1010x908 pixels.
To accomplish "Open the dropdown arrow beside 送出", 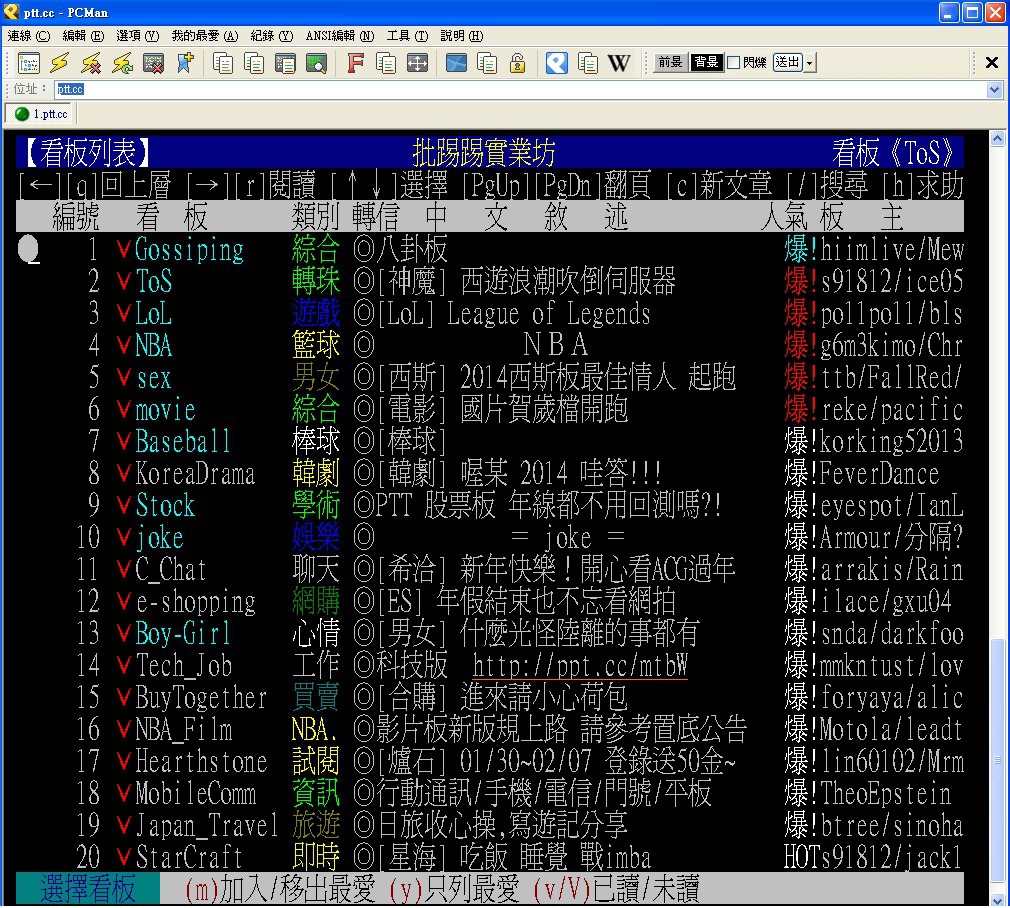I will coord(810,63).
